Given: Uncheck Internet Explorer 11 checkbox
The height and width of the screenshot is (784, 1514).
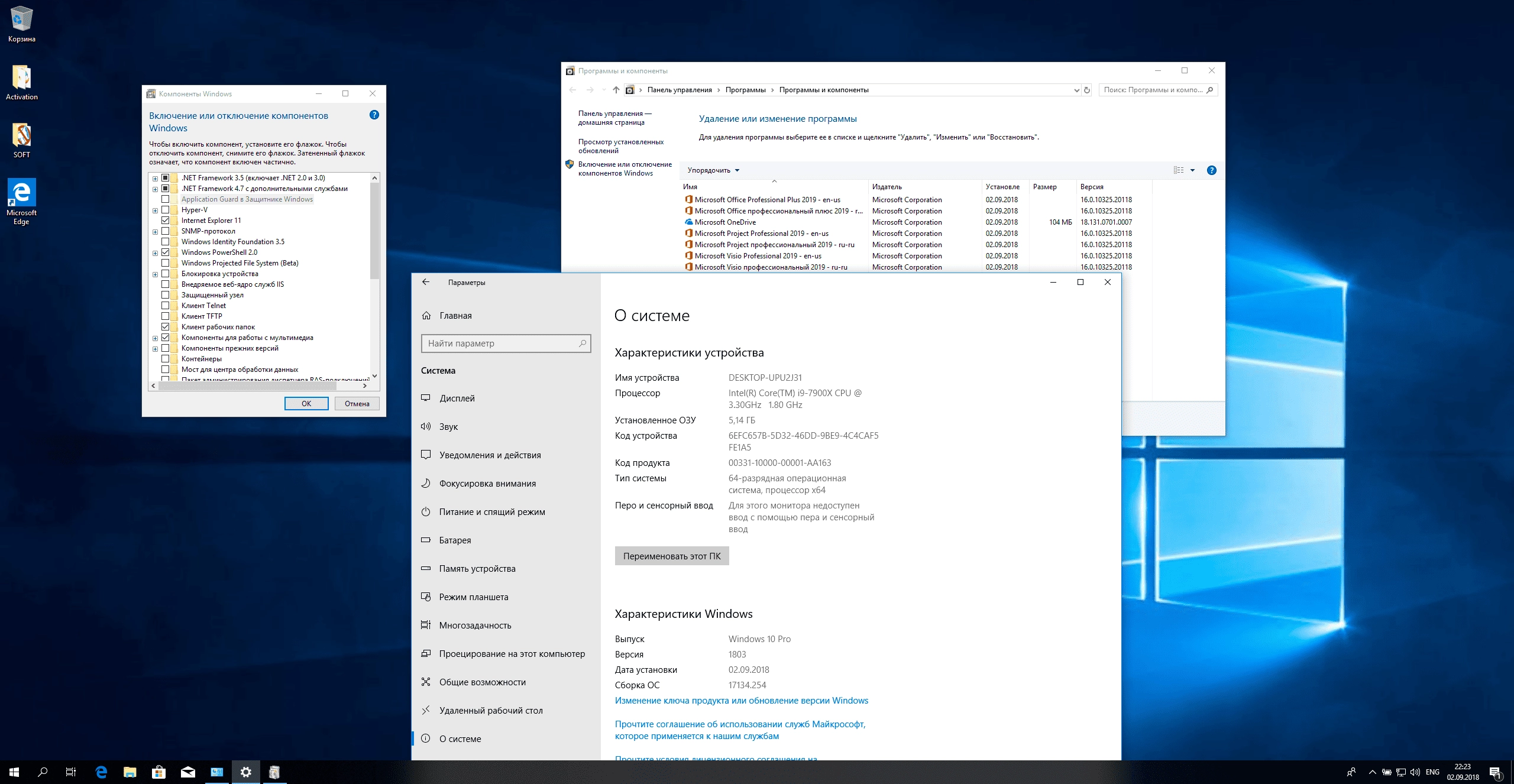Looking at the screenshot, I should click(x=166, y=221).
